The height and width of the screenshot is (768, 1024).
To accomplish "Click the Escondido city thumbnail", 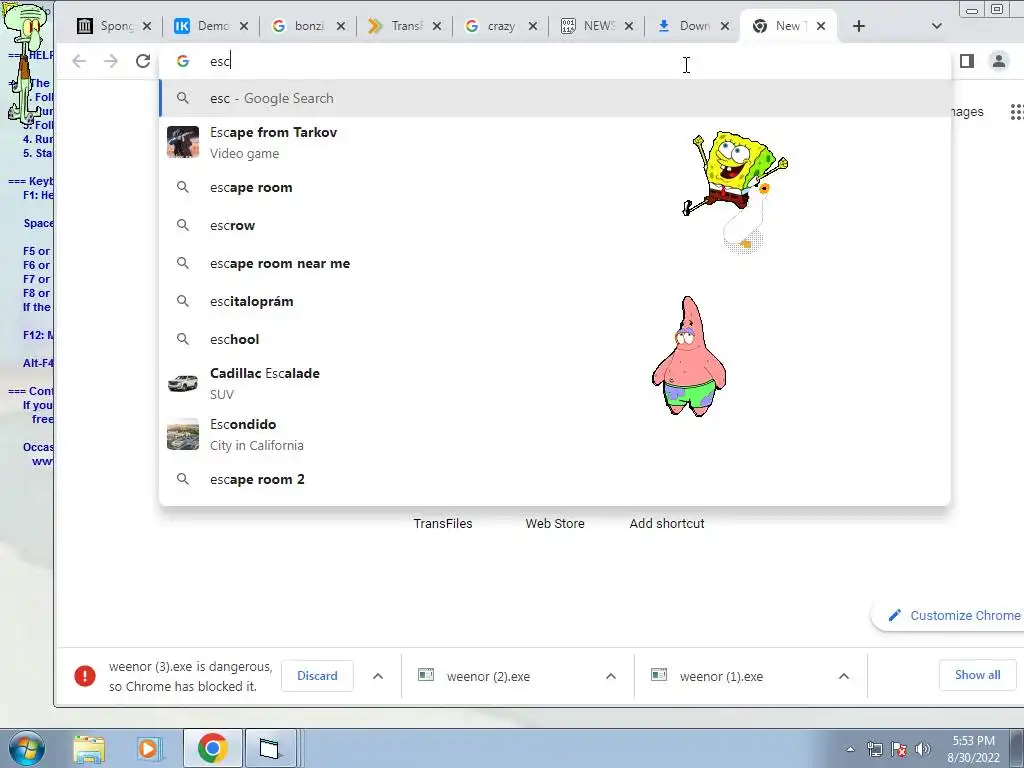I will click(183, 434).
